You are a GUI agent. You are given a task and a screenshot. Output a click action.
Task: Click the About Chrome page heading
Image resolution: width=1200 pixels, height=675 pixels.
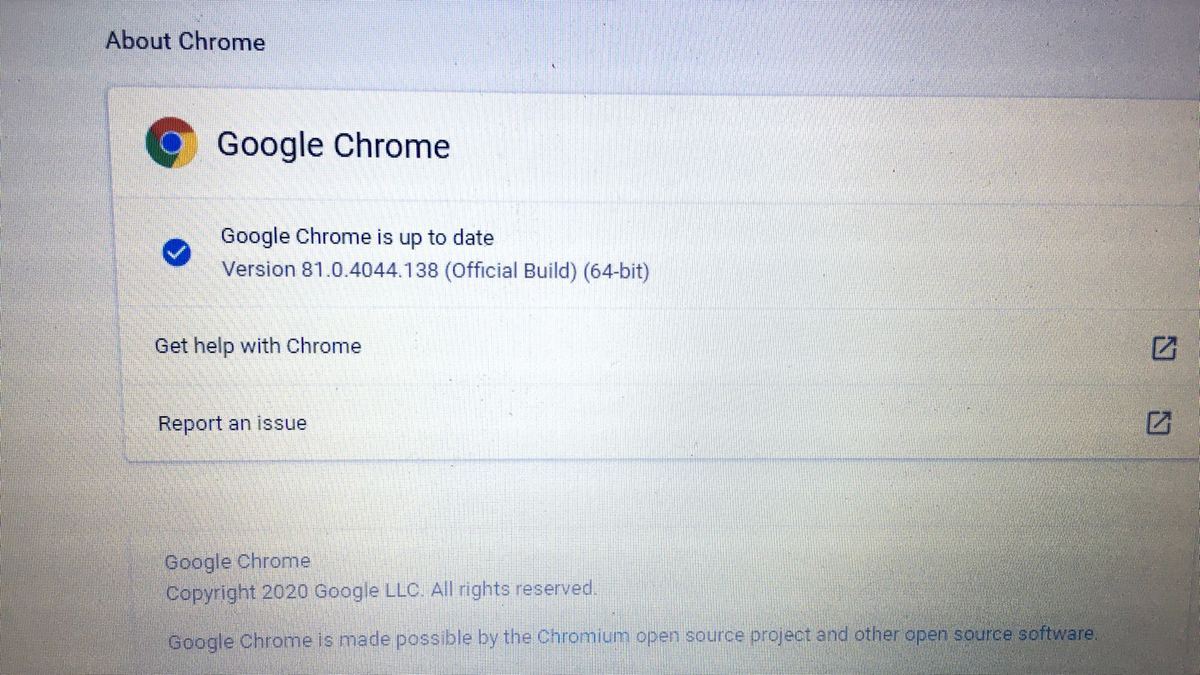(x=185, y=42)
